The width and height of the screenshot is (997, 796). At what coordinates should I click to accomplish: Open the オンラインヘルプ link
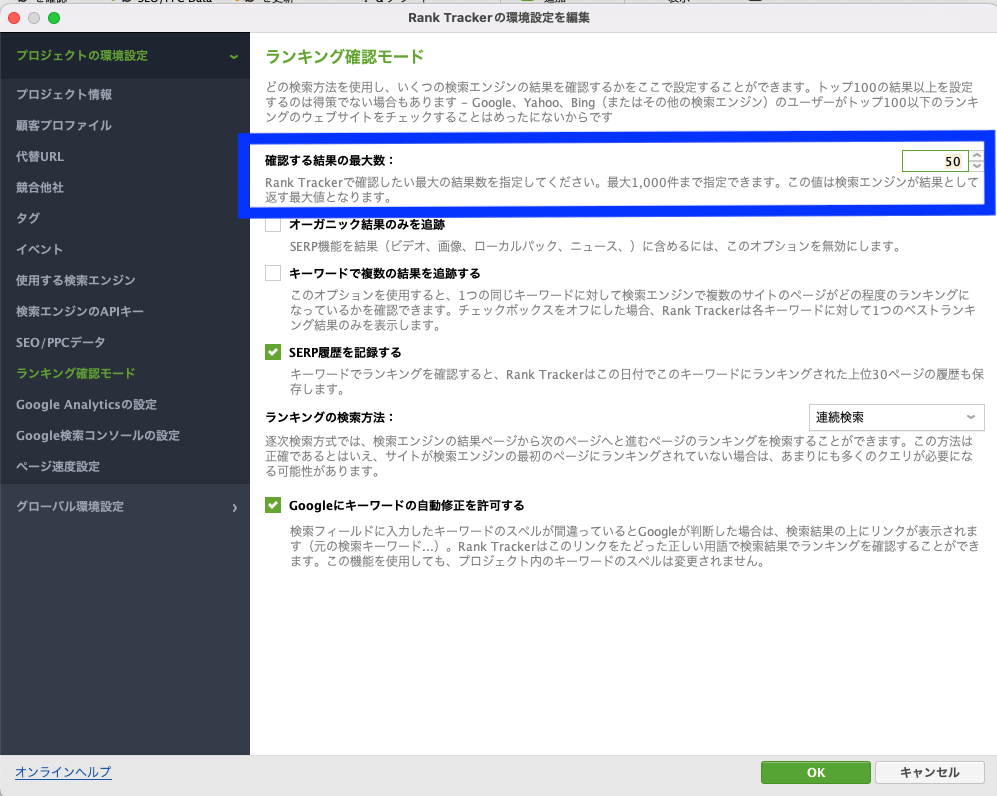click(64, 772)
